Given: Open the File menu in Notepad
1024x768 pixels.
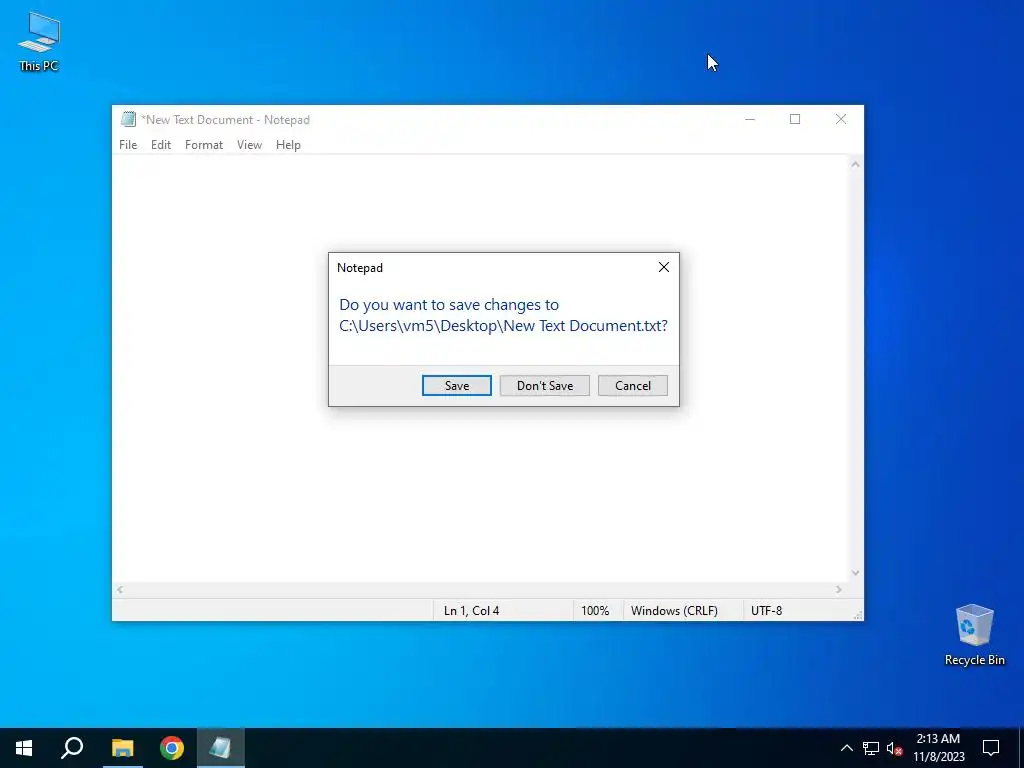Looking at the screenshot, I should click(x=128, y=145).
